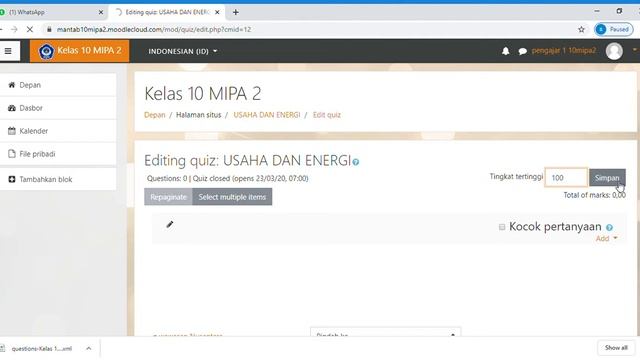
Task: Click the site lock icon in address bar
Action: [49, 29]
